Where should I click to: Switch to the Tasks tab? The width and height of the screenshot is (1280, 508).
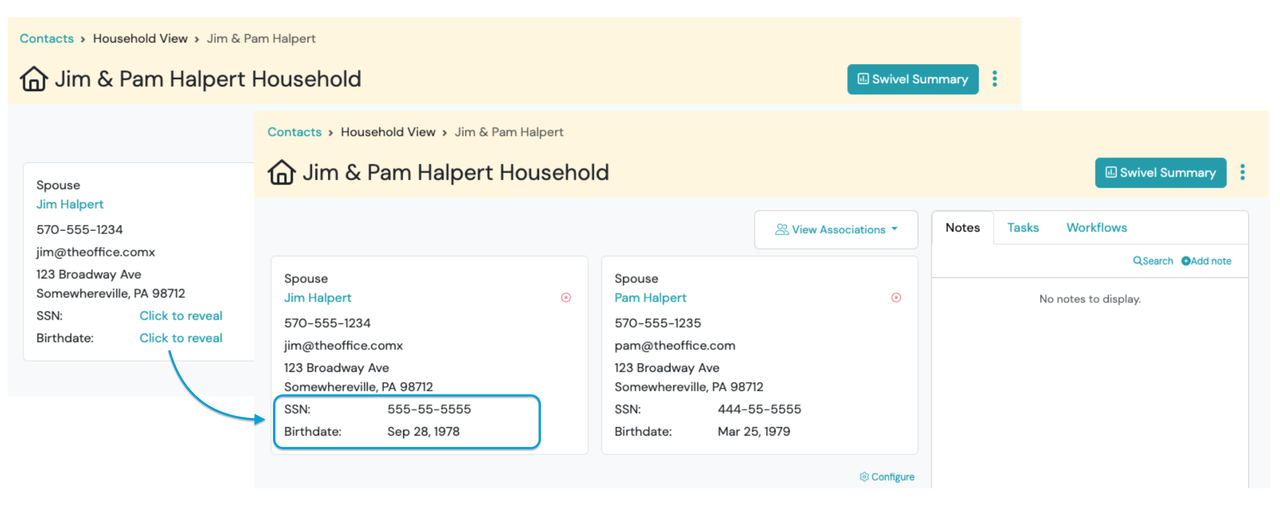pos(1022,228)
